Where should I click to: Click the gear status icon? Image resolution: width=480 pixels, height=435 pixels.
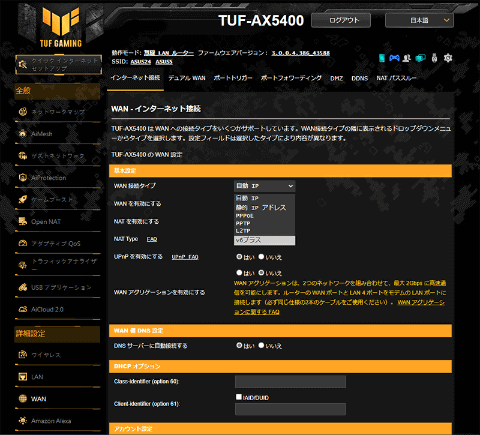(448, 58)
